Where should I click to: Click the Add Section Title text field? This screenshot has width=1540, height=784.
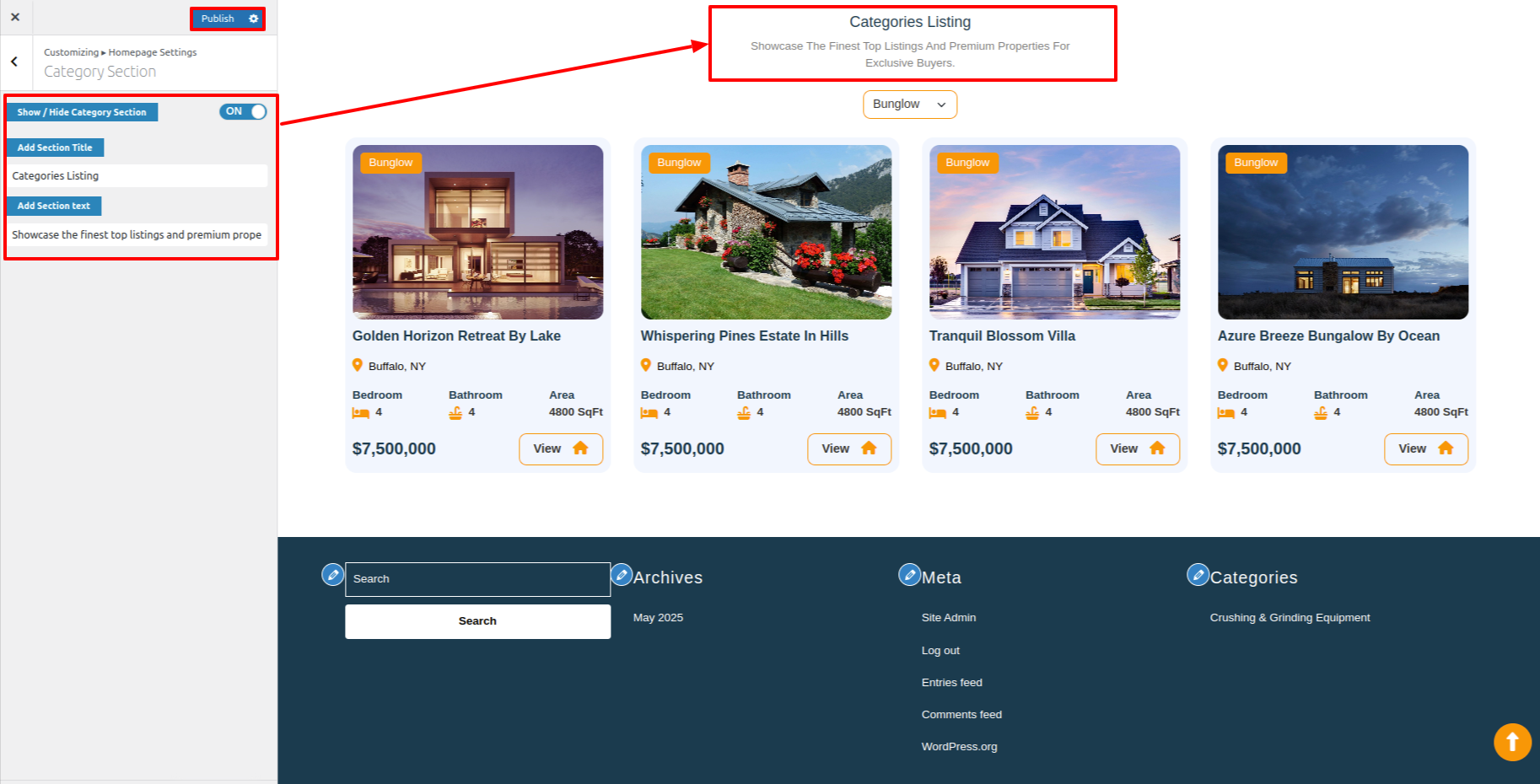(x=137, y=175)
